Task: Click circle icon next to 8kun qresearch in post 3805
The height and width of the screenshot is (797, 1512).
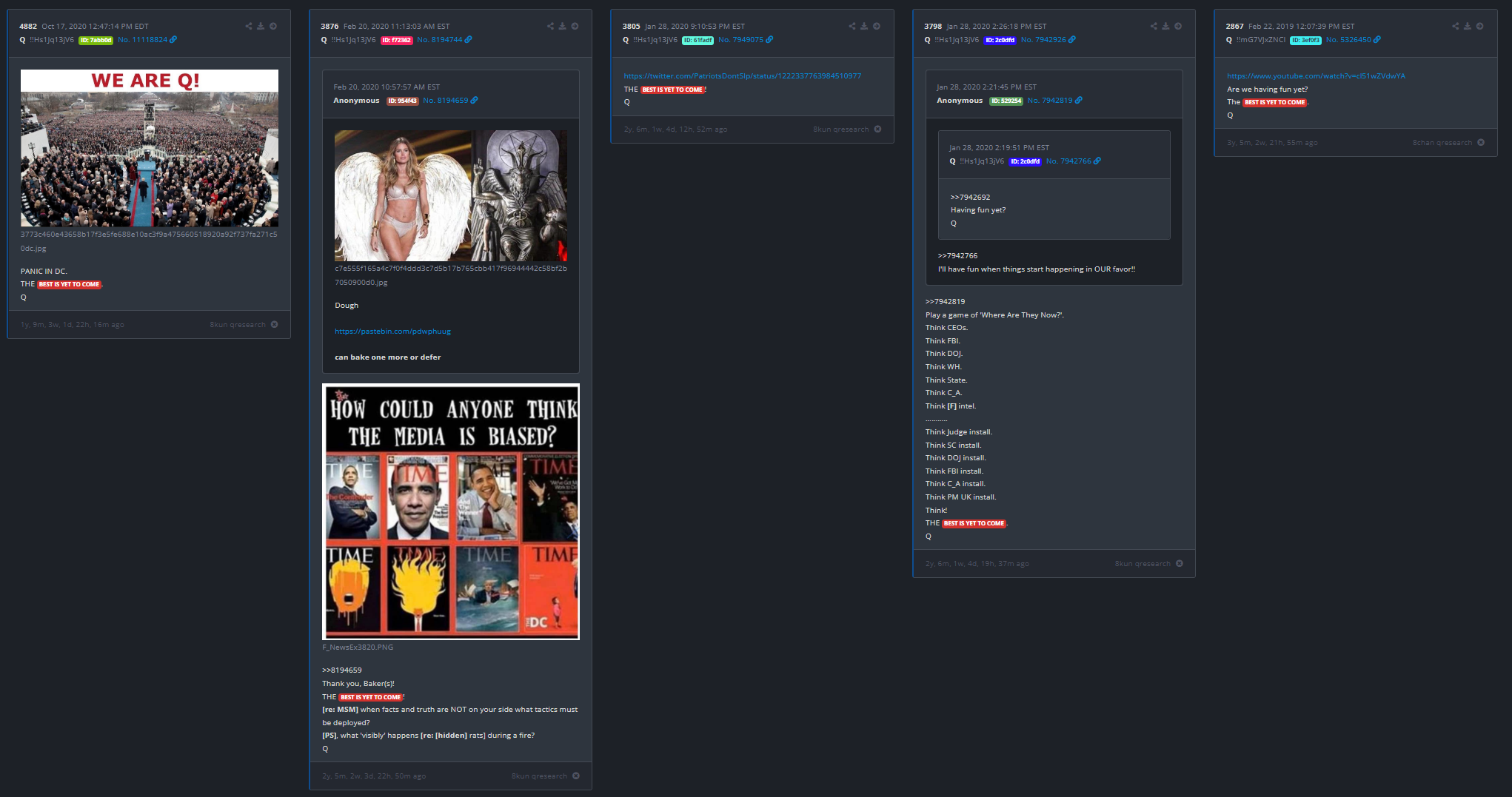Action: (x=878, y=130)
